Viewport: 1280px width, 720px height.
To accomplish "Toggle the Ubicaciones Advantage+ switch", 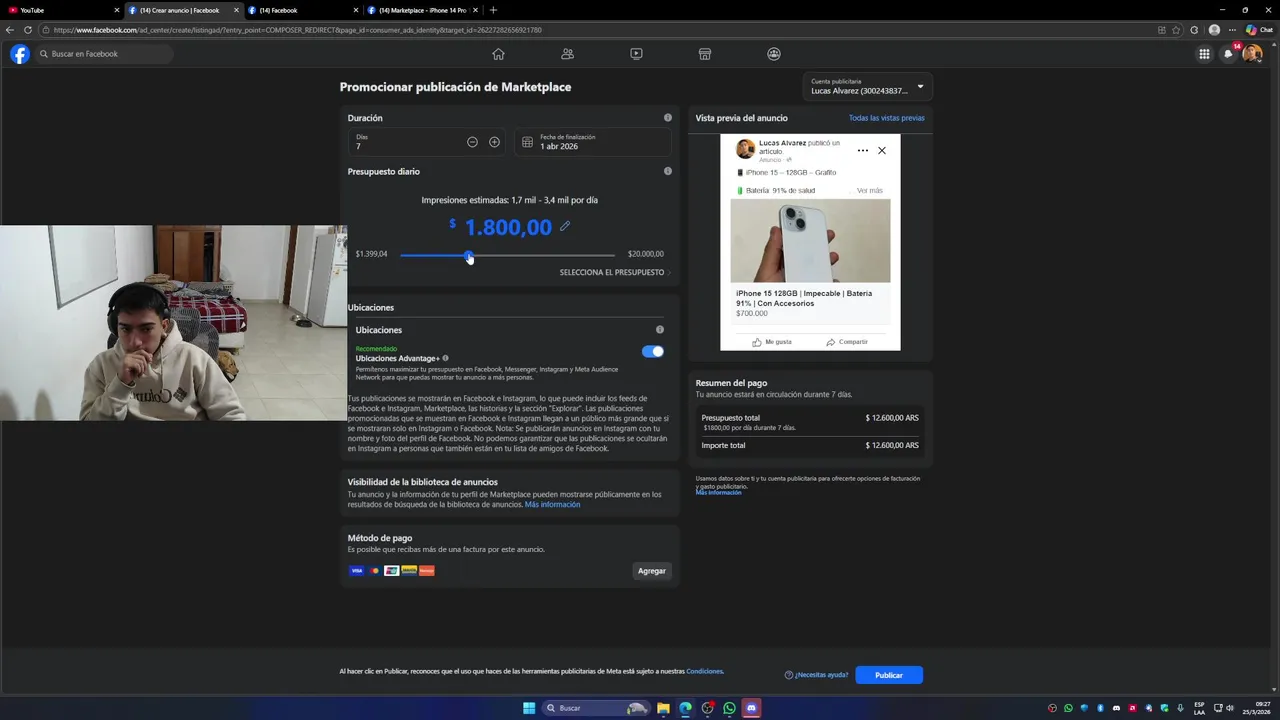I will 653,351.
